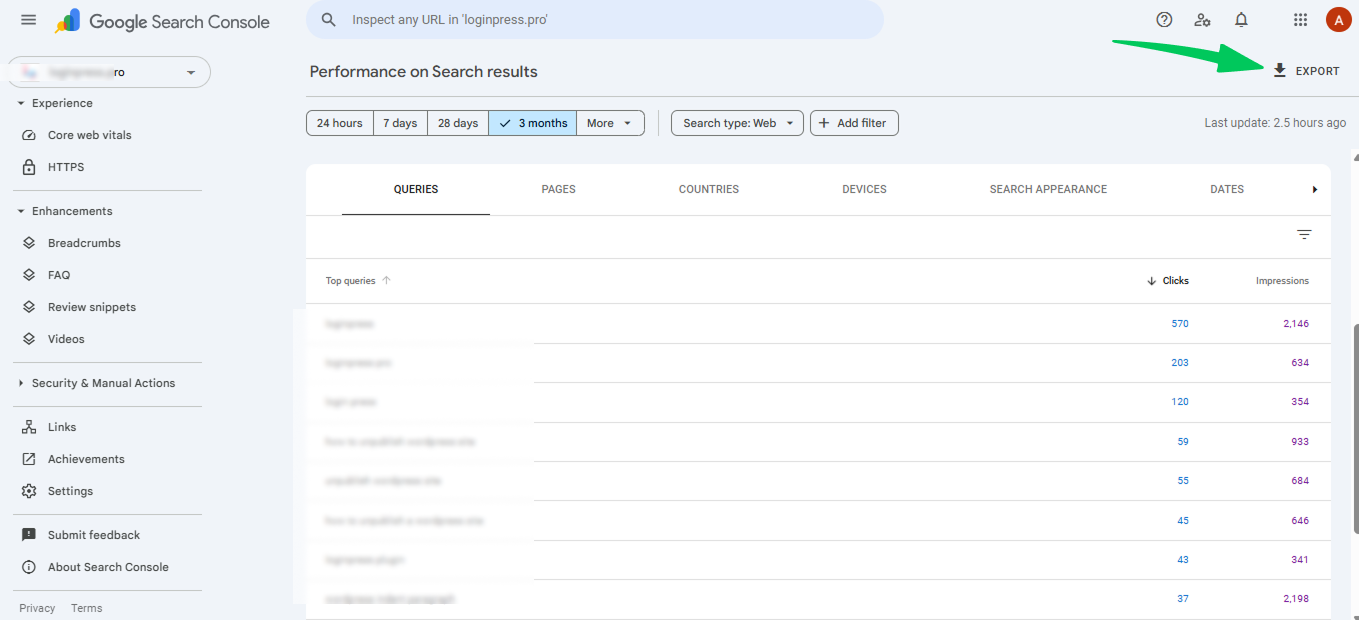This screenshot has width=1359, height=620.
Task: Switch to the Pages tab
Action: [559, 189]
